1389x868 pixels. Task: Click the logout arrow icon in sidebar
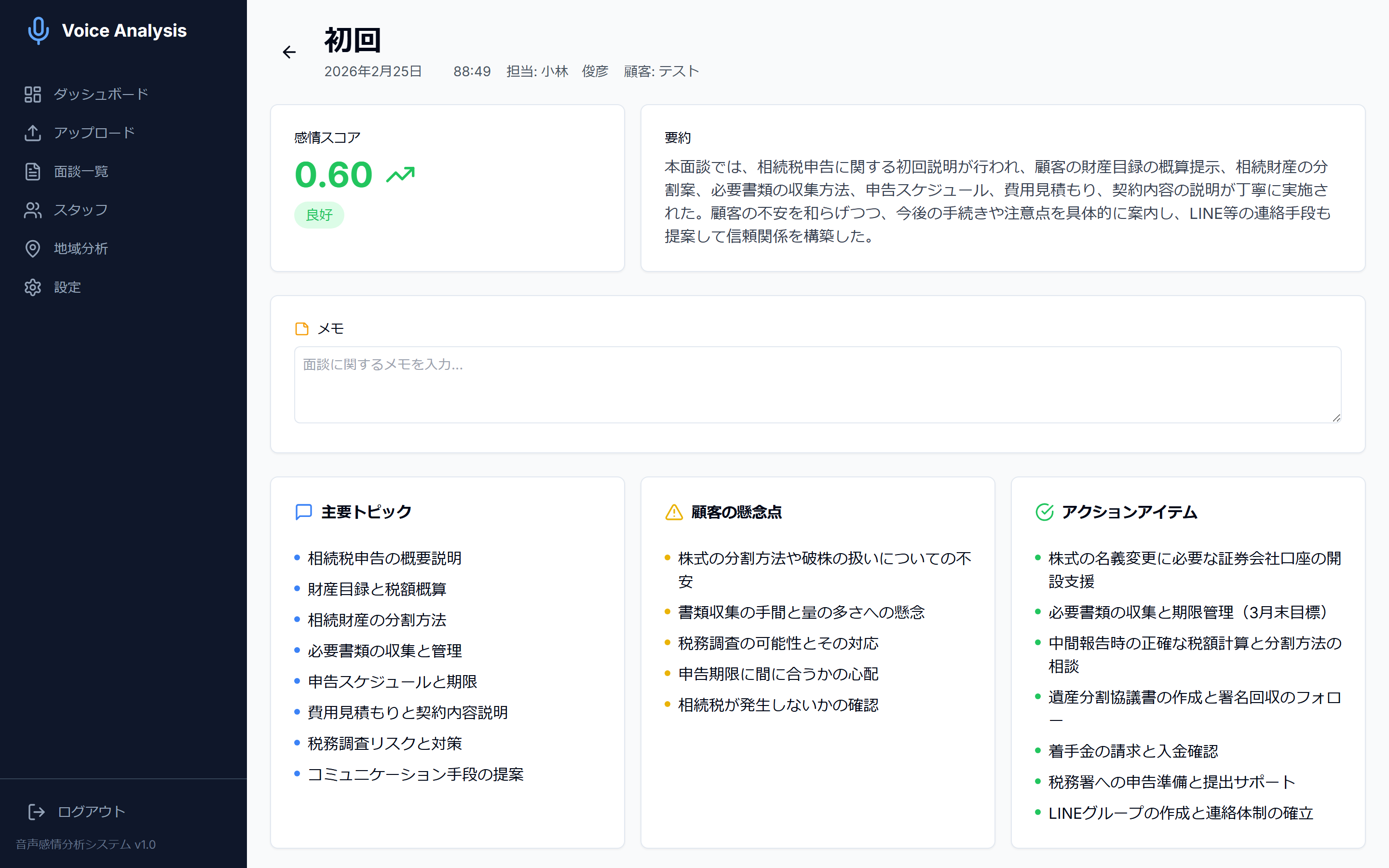tap(36, 812)
